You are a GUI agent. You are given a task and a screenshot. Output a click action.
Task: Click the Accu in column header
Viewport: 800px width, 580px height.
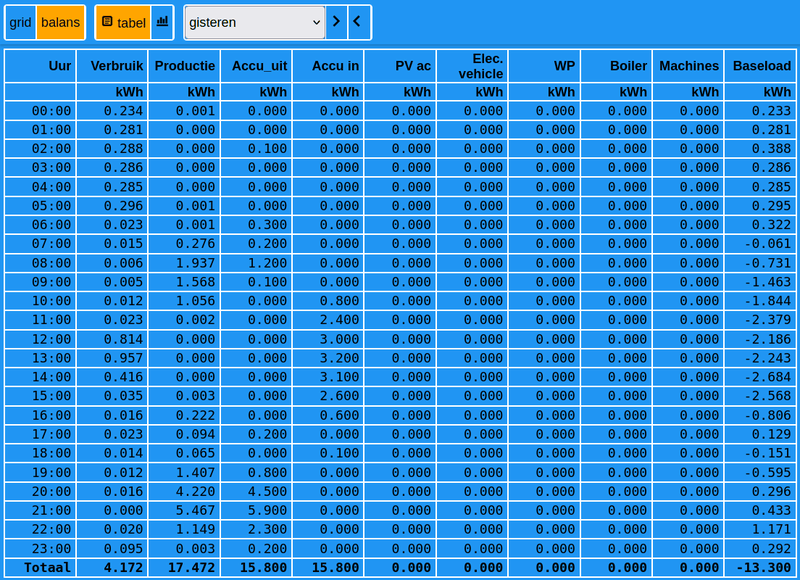coord(328,66)
